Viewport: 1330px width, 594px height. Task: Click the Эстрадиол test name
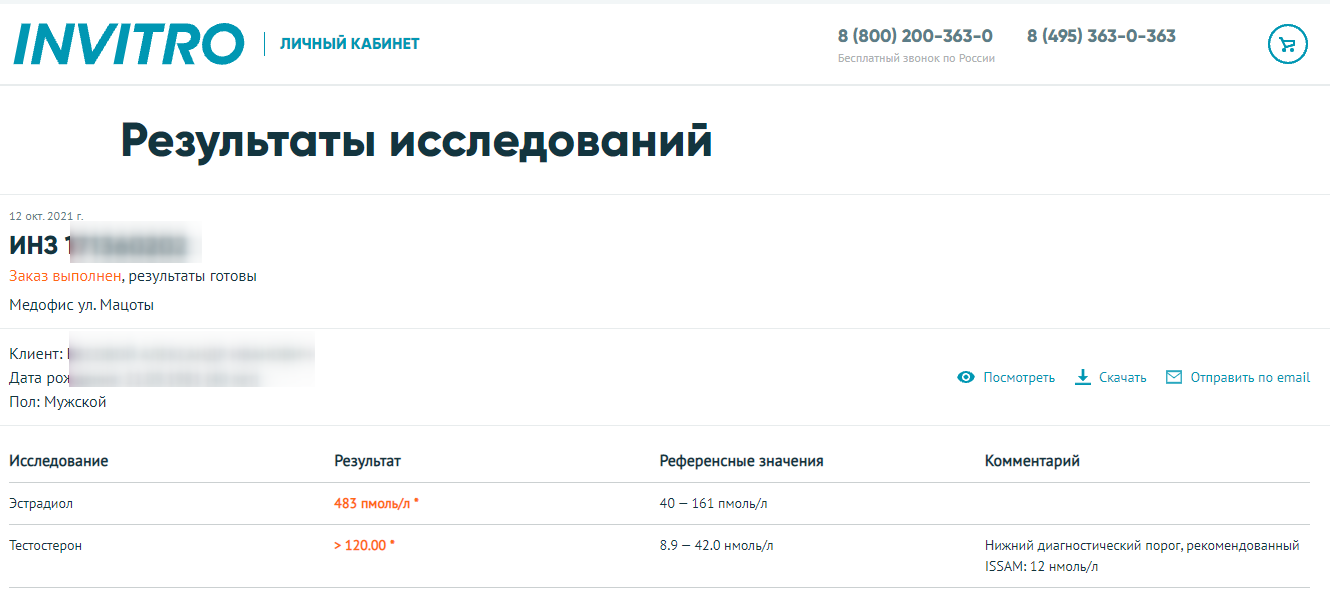(42, 504)
